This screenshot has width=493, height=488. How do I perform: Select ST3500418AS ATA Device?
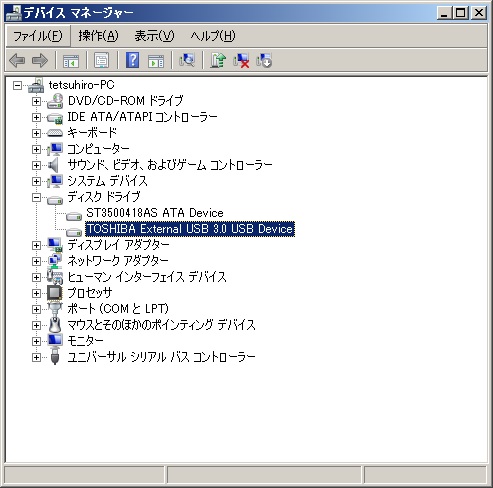tap(155, 213)
